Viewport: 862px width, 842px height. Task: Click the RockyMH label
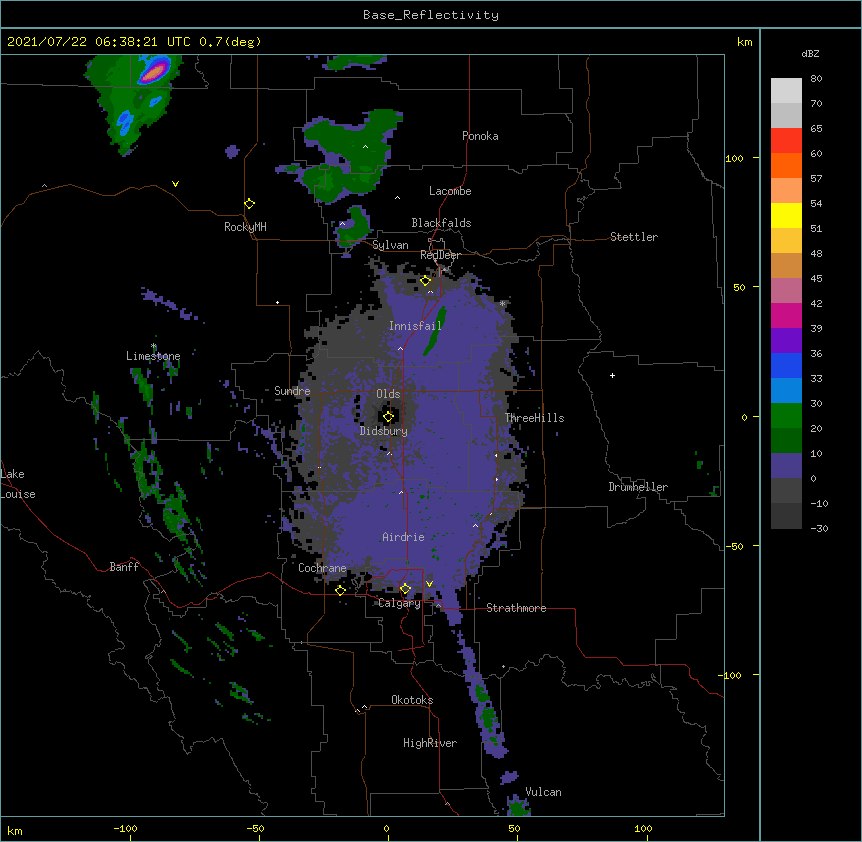245,227
